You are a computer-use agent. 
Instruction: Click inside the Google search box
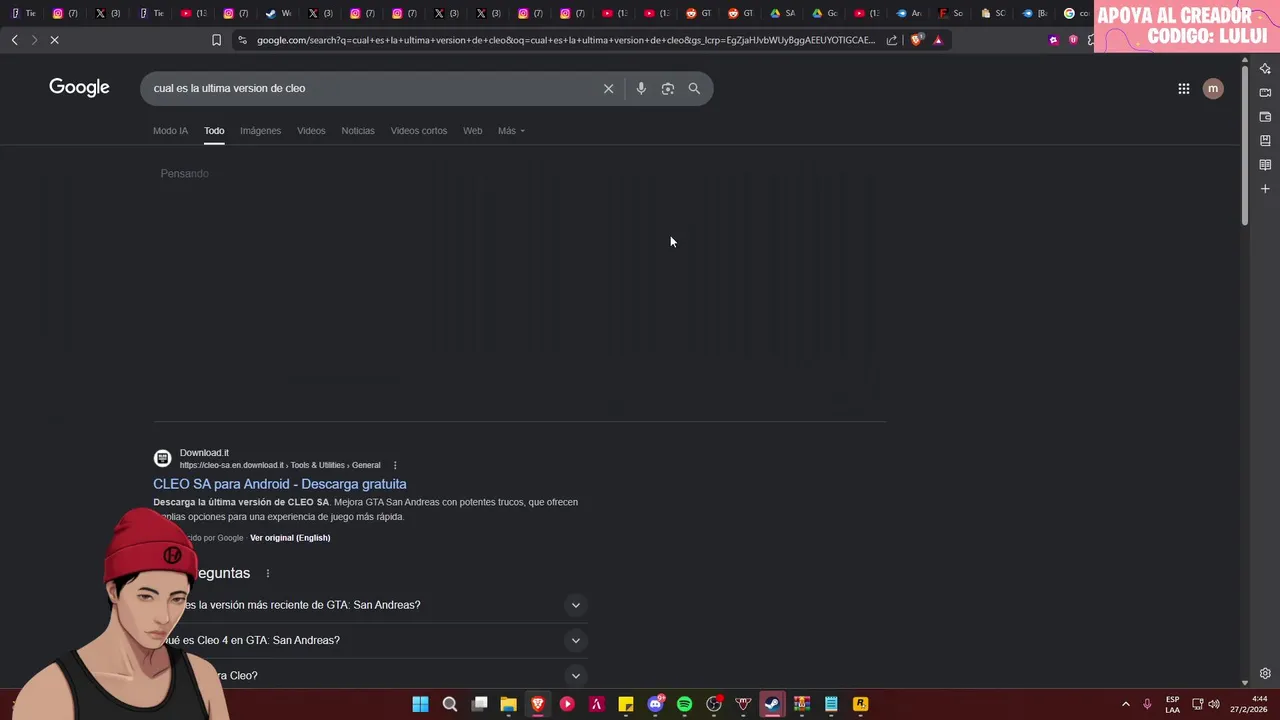click(370, 88)
